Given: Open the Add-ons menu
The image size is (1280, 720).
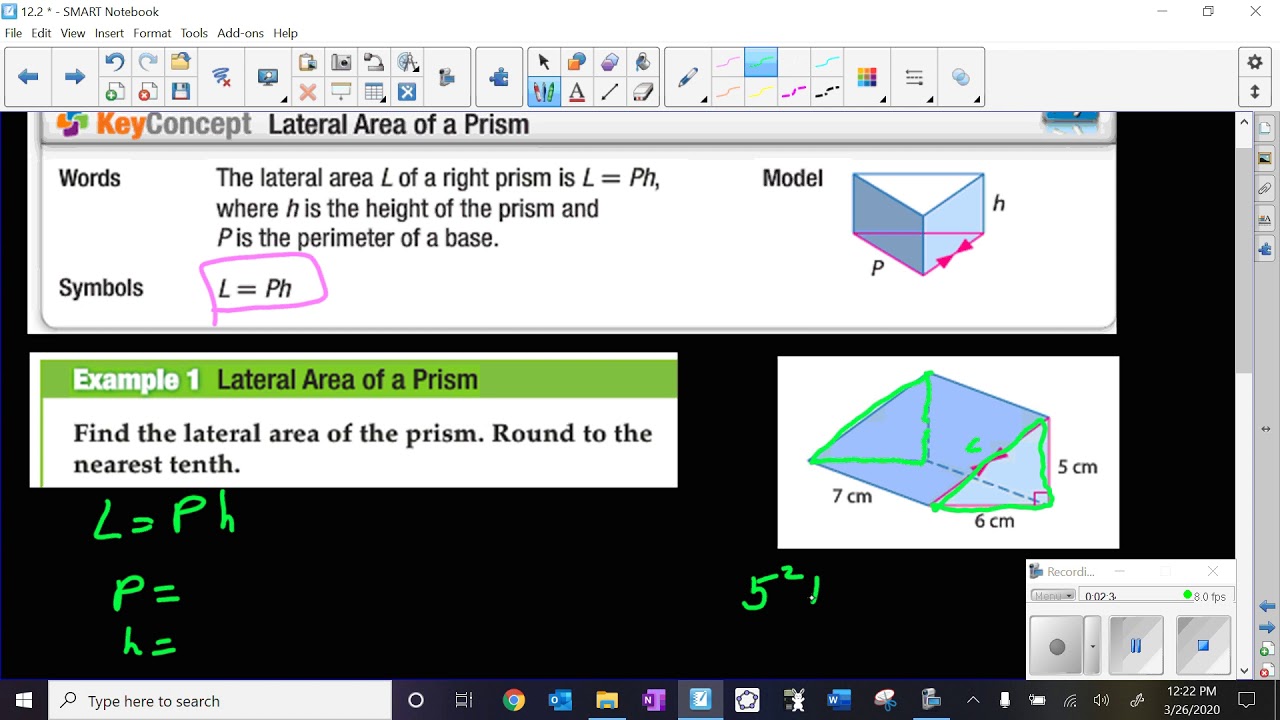Looking at the screenshot, I should point(240,33).
